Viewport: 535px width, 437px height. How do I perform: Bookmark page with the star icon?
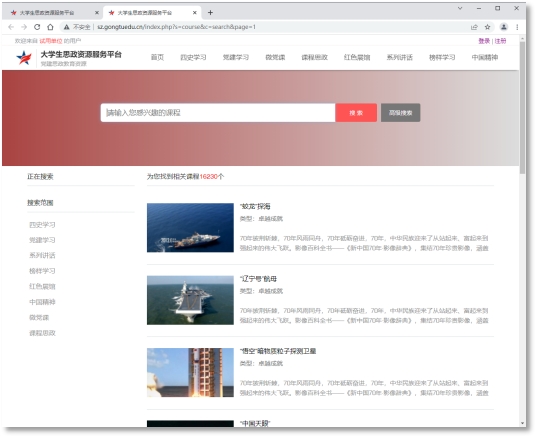pyautogui.click(x=488, y=27)
